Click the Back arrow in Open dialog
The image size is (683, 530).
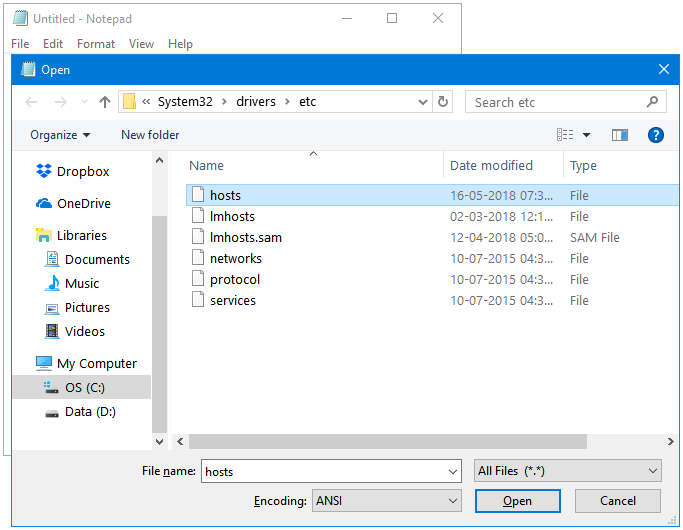point(31,102)
